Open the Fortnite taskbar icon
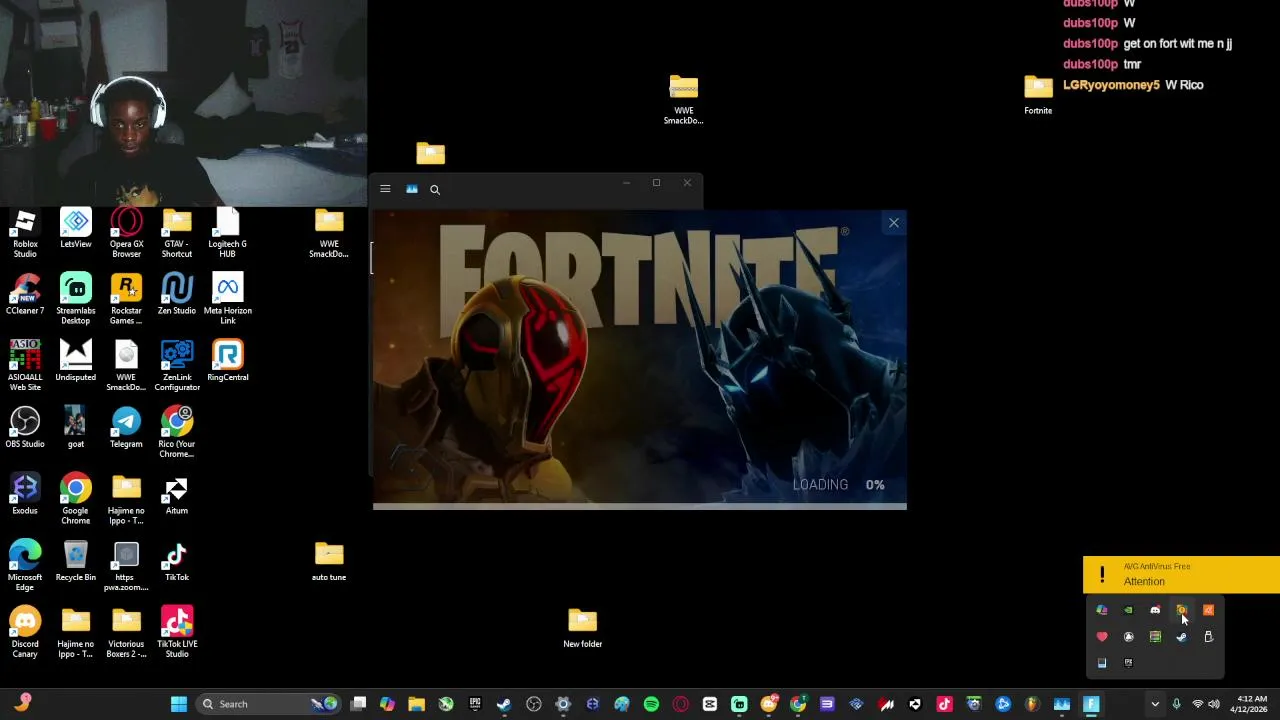This screenshot has height=720, width=1280. (1091, 704)
